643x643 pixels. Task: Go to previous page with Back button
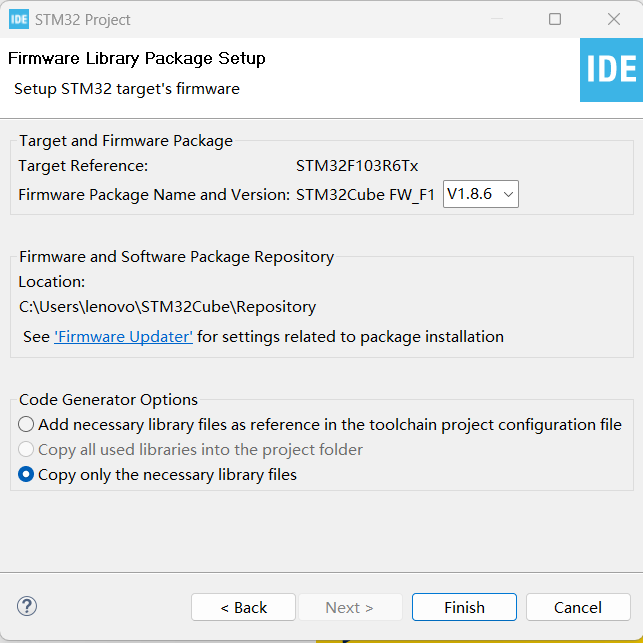(x=243, y=607)
